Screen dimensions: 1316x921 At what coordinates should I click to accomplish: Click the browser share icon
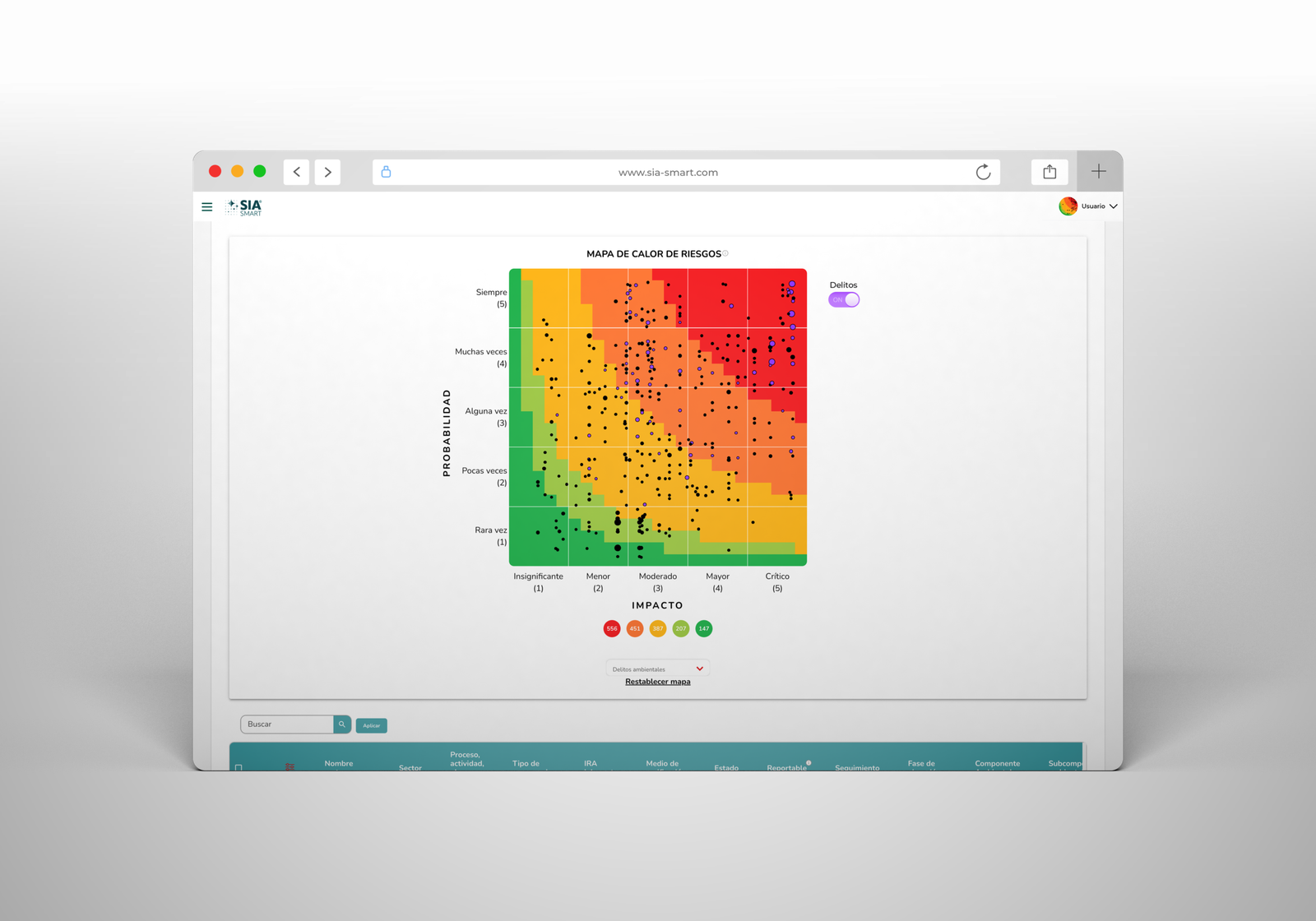(1050, 172)
